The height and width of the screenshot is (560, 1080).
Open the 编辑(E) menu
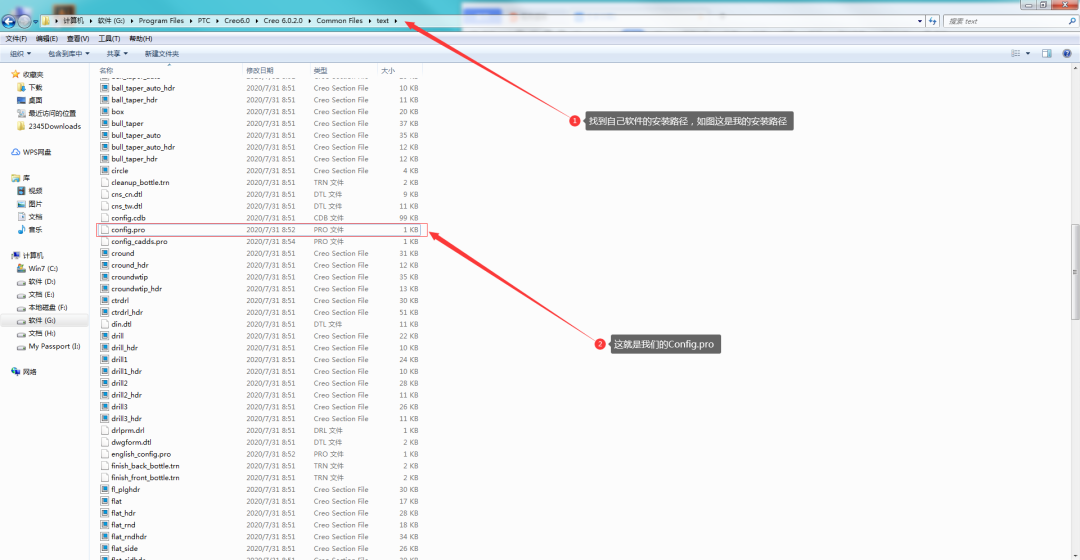47,39
